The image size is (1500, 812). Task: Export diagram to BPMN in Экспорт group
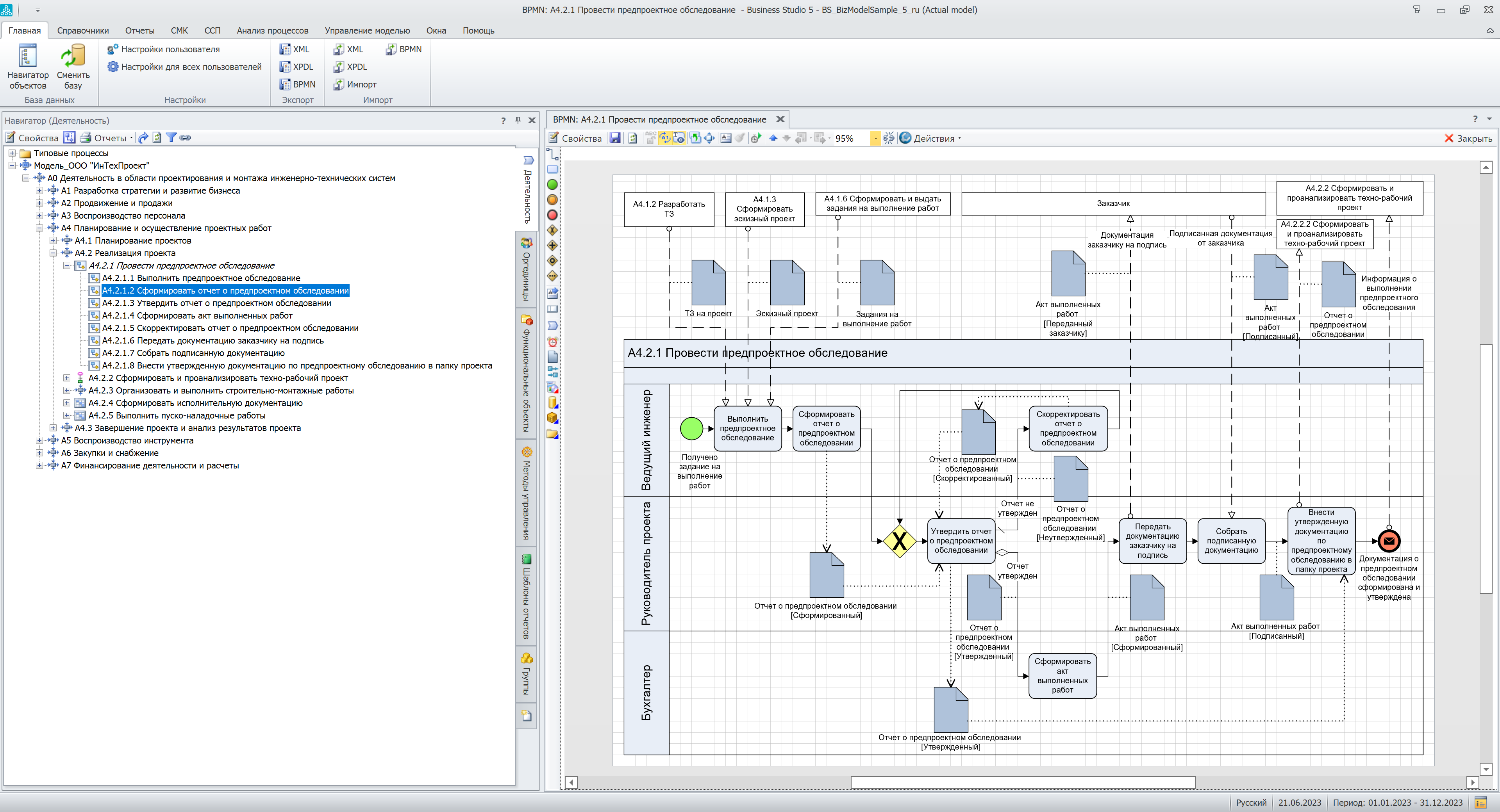tap(298, 84)
